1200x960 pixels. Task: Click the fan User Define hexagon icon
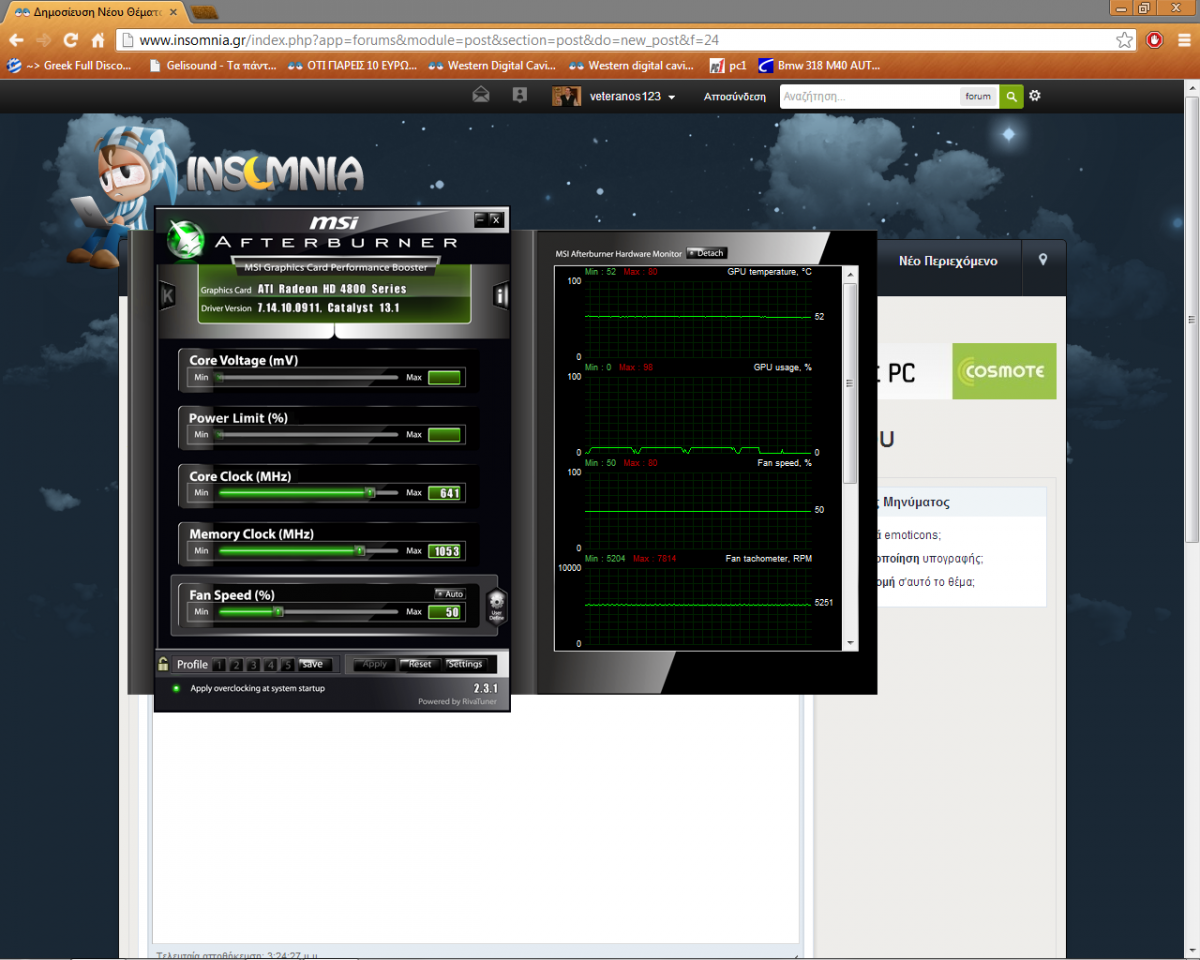(x=496, y=606)
